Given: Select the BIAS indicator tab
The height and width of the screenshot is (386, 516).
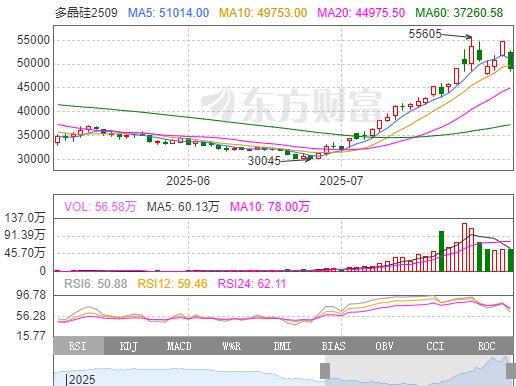Looking at the screenshot, I should [334, 346].
